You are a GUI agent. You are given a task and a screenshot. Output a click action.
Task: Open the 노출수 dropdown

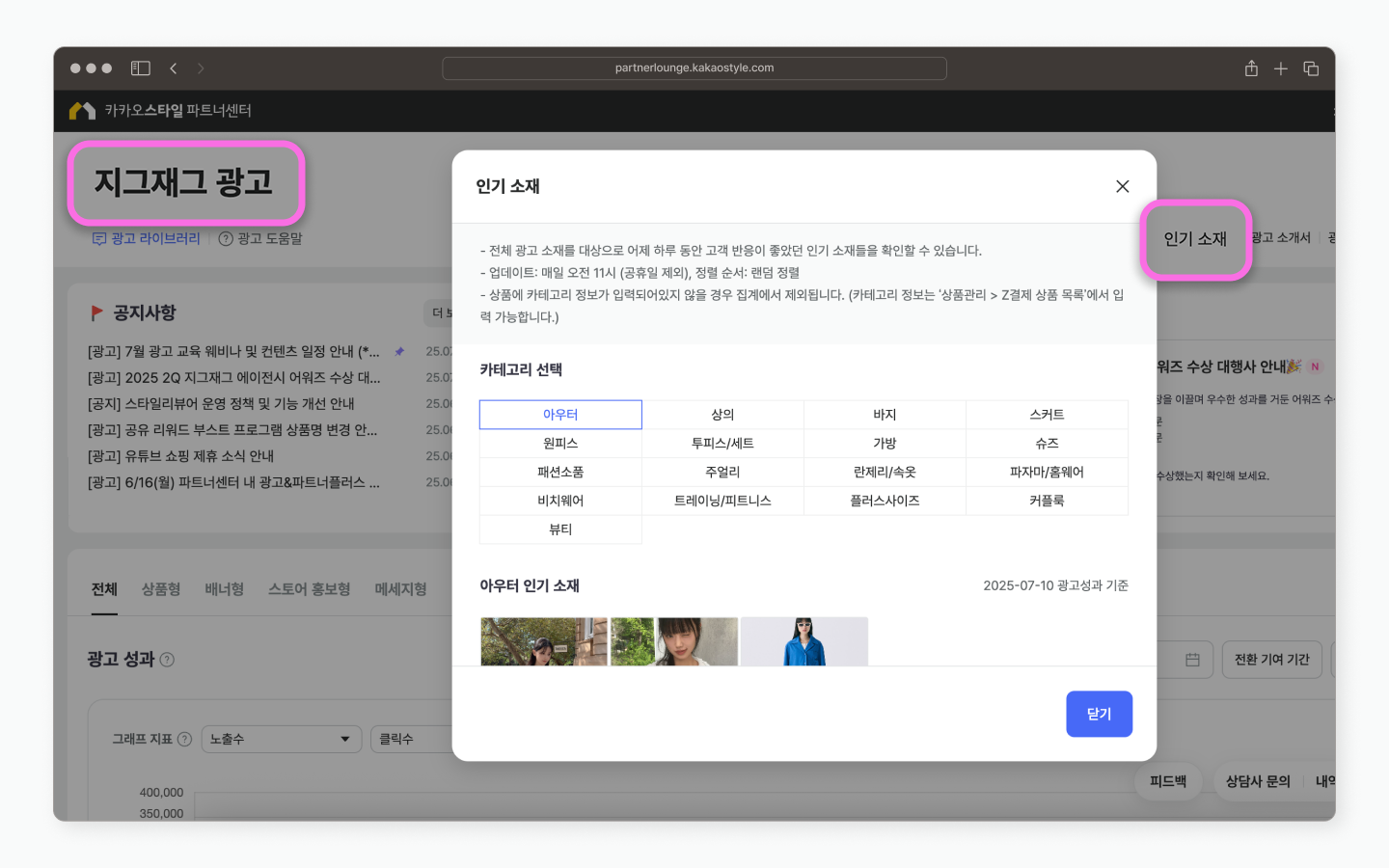(282, 739)
